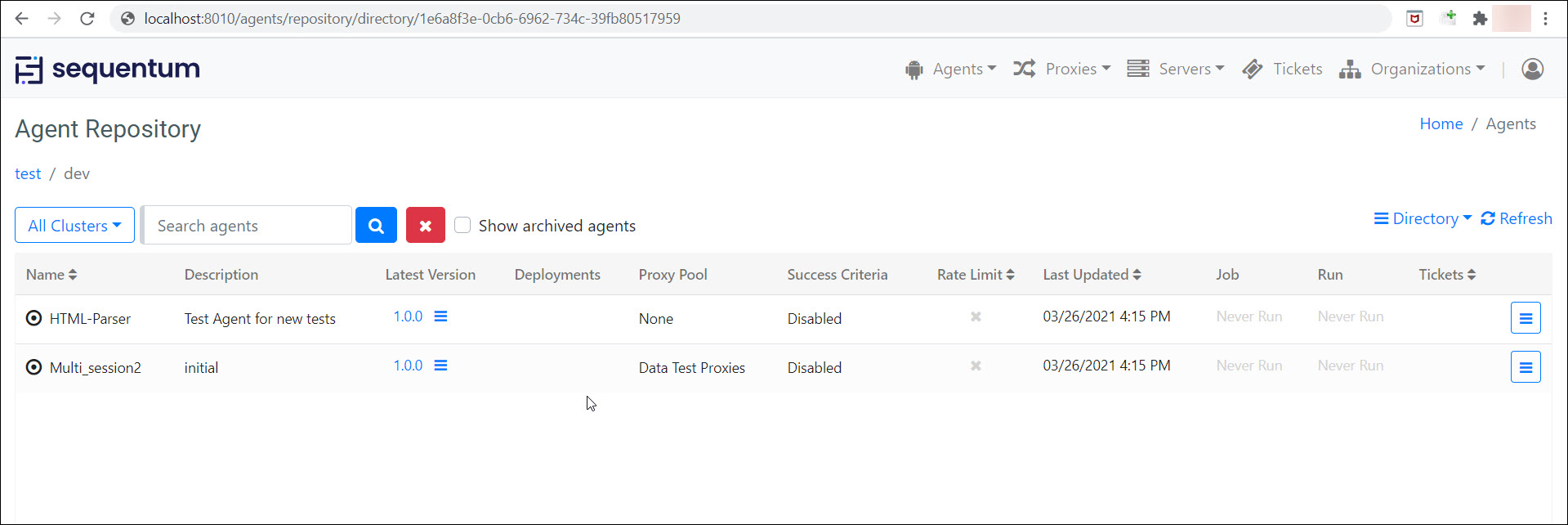
Task: Click the 'Test Agent for new tests' description
Action: pyautogui.click(x=260, y=318)
